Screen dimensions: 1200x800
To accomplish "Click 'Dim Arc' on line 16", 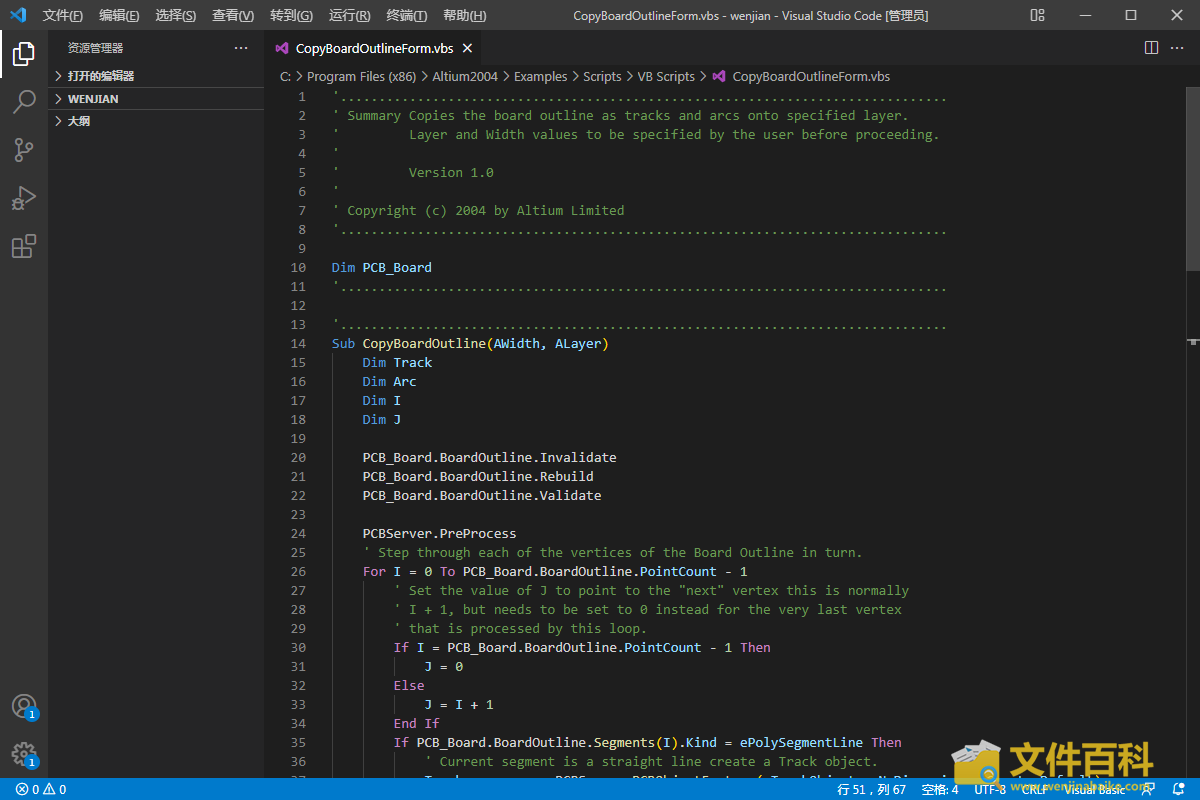I will coord(389,382).
